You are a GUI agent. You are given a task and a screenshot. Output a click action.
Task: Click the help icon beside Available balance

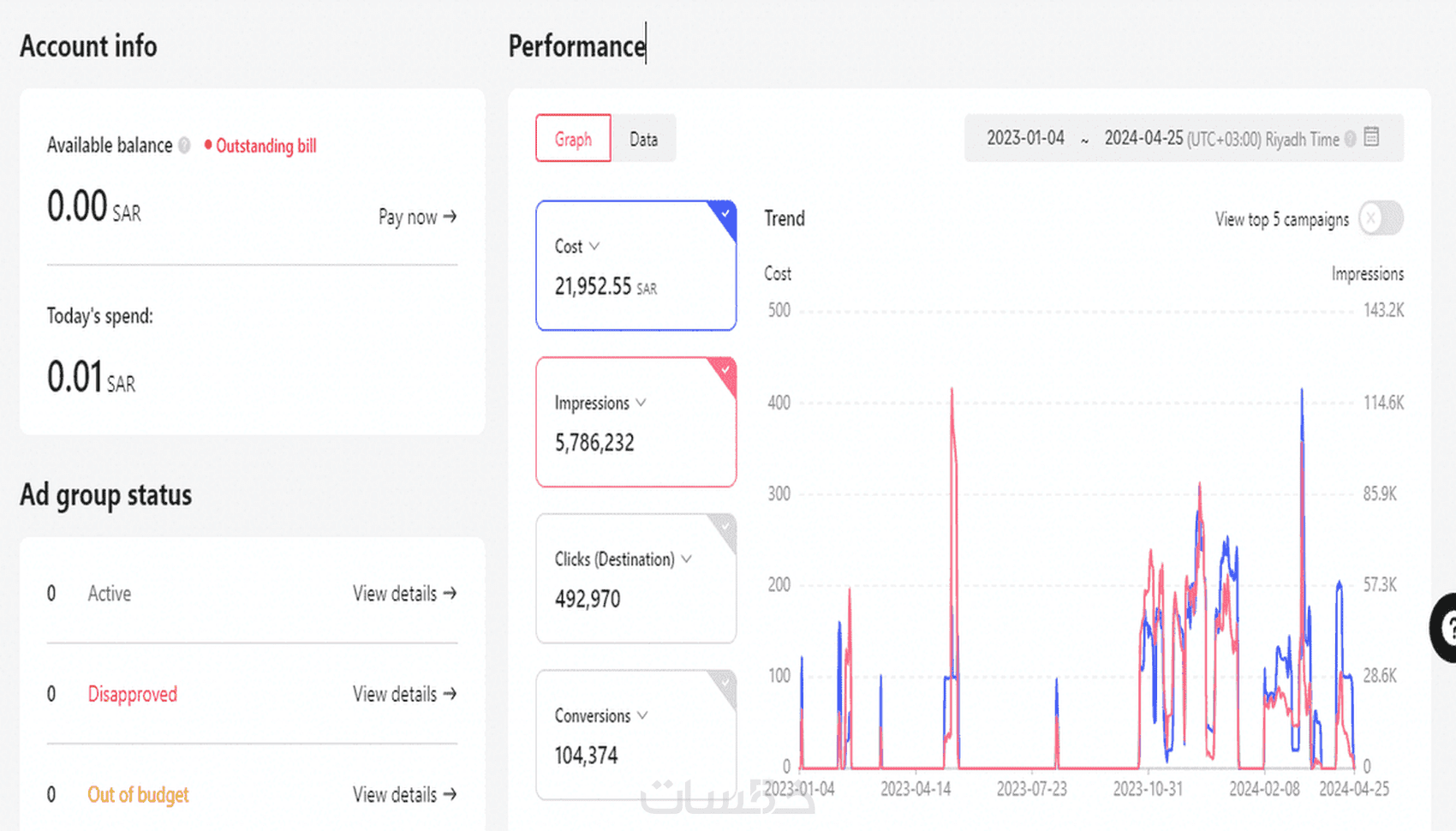pyautogui.click(x=184, y=146)
